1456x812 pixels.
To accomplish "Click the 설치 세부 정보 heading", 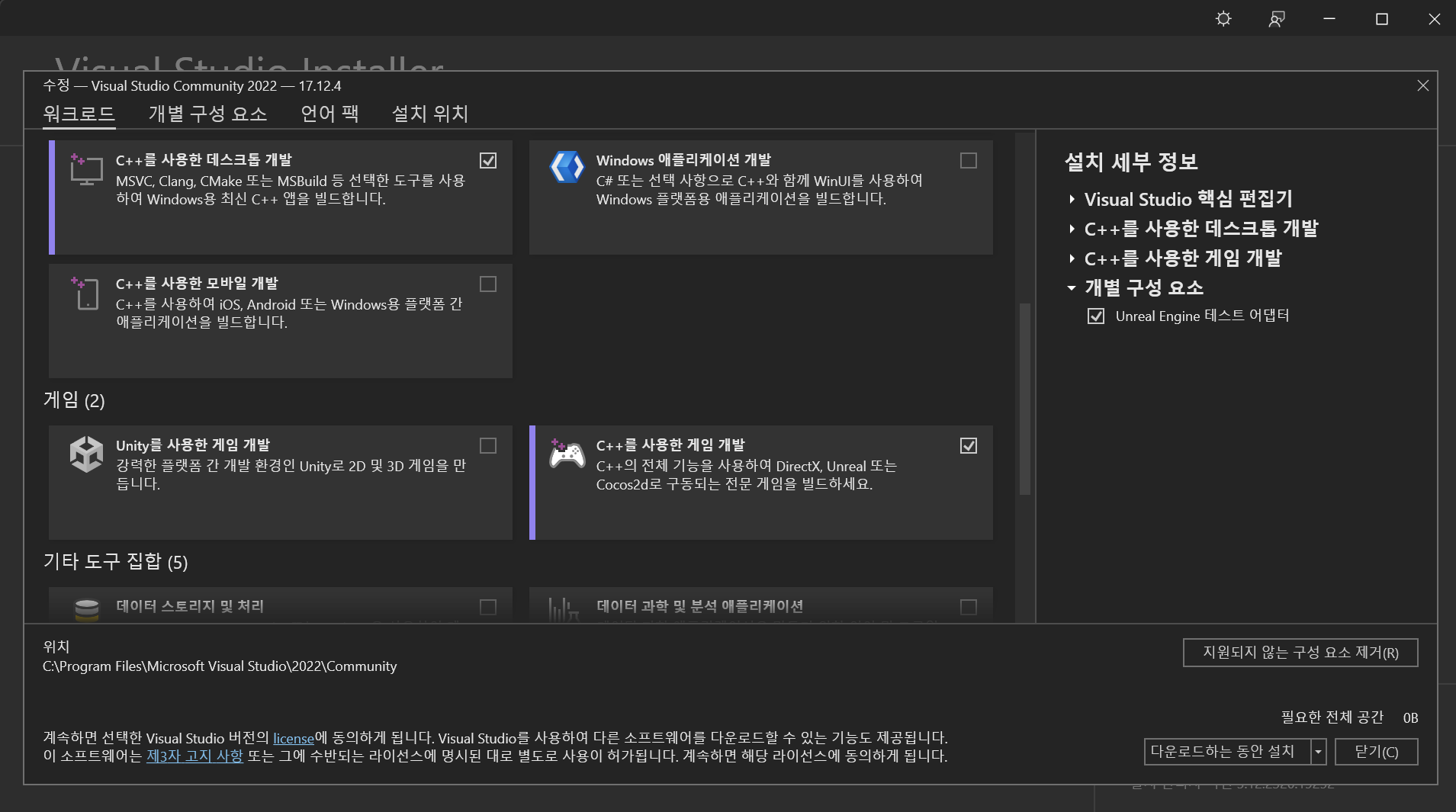I will [1131, 162].
